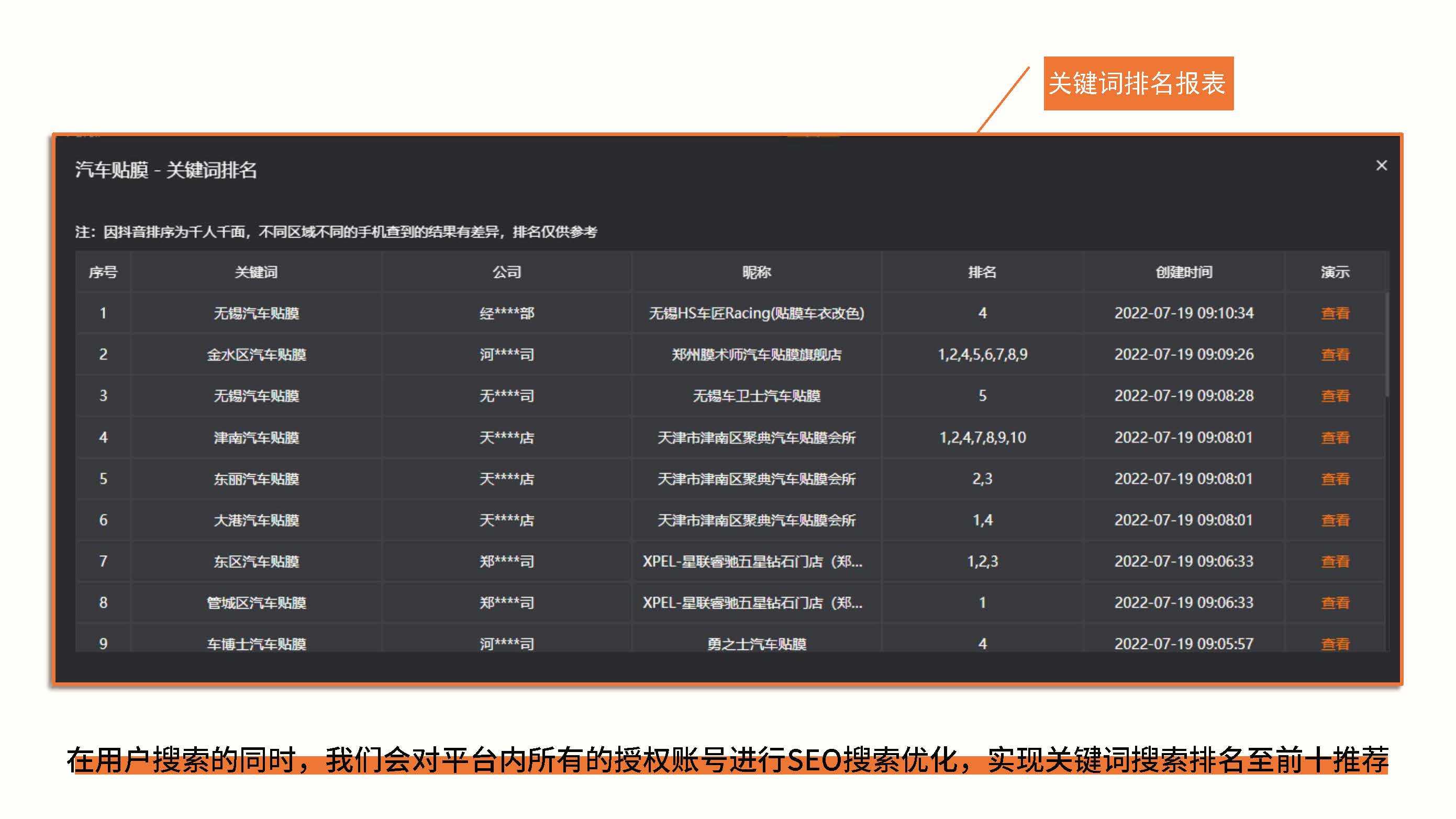The height and width of the screenshot is (819, 1456).
Task: Click the 序号 column header
Action: pyautogui.click(x=103, y=272)
